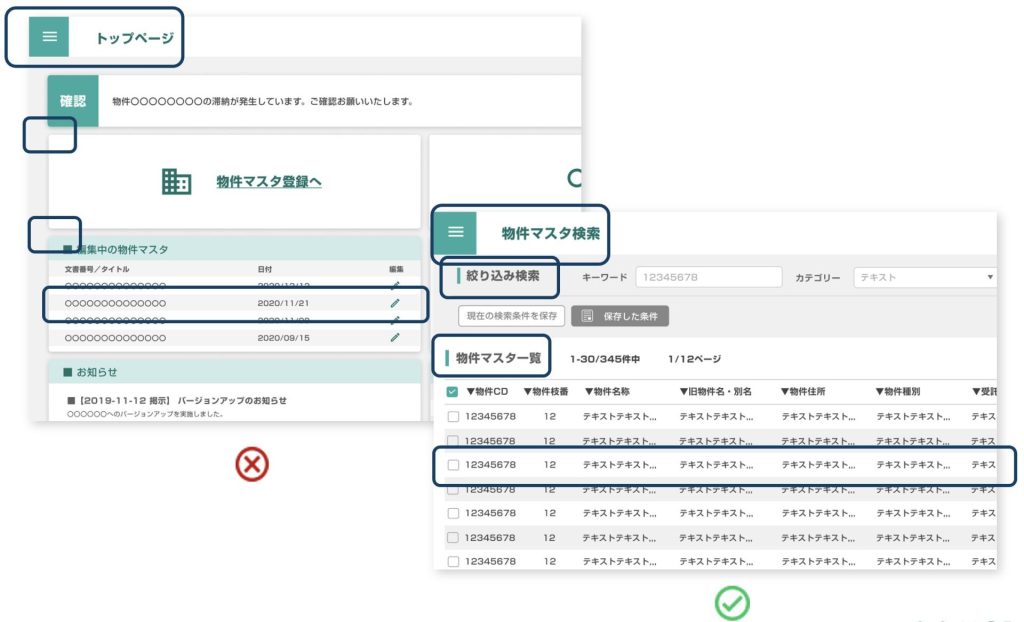Open the hamburger menu on 物件マスタ検索 screen

pyautogui.click(x=457, y=231)
